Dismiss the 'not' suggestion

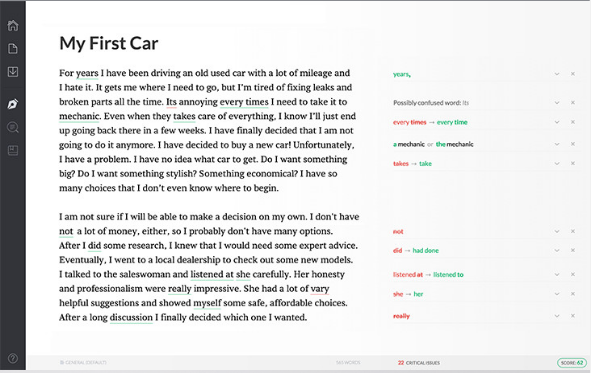(573, 231)
